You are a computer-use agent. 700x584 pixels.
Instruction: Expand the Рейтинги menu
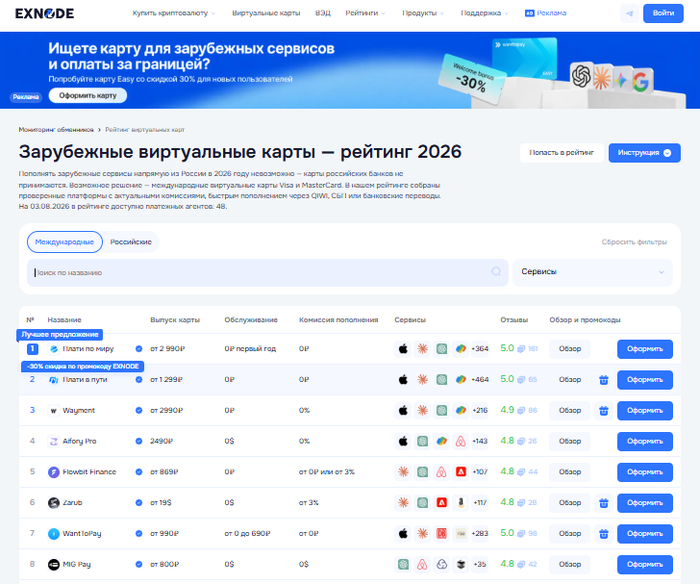(x=365, y=13)
